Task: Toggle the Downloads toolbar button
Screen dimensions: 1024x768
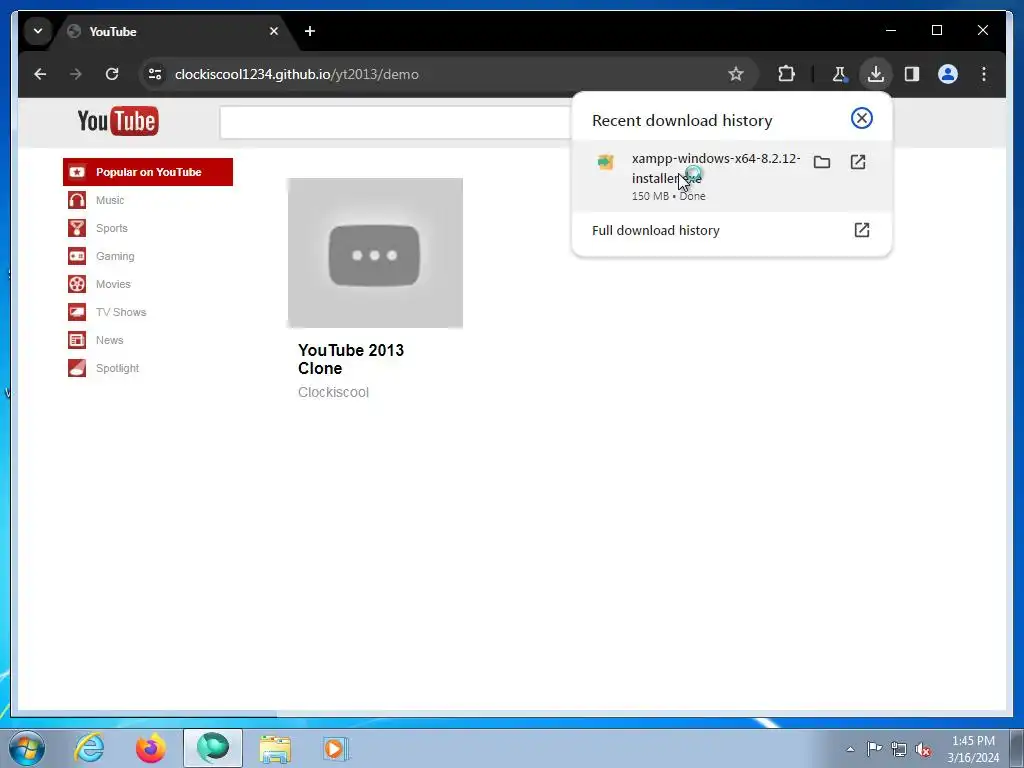Action: tap(876, 74)
